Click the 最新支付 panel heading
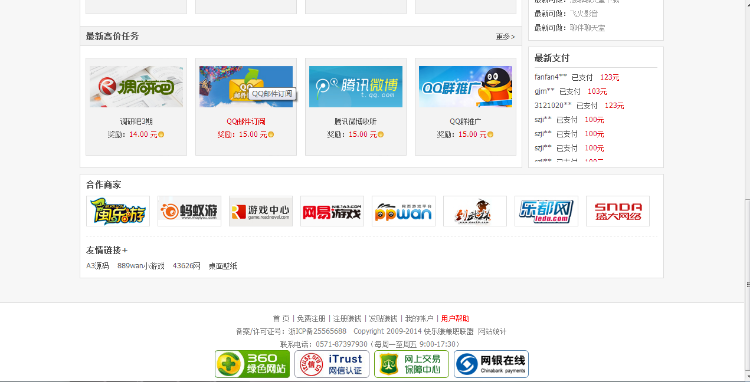750x382 pixels. 552,58
